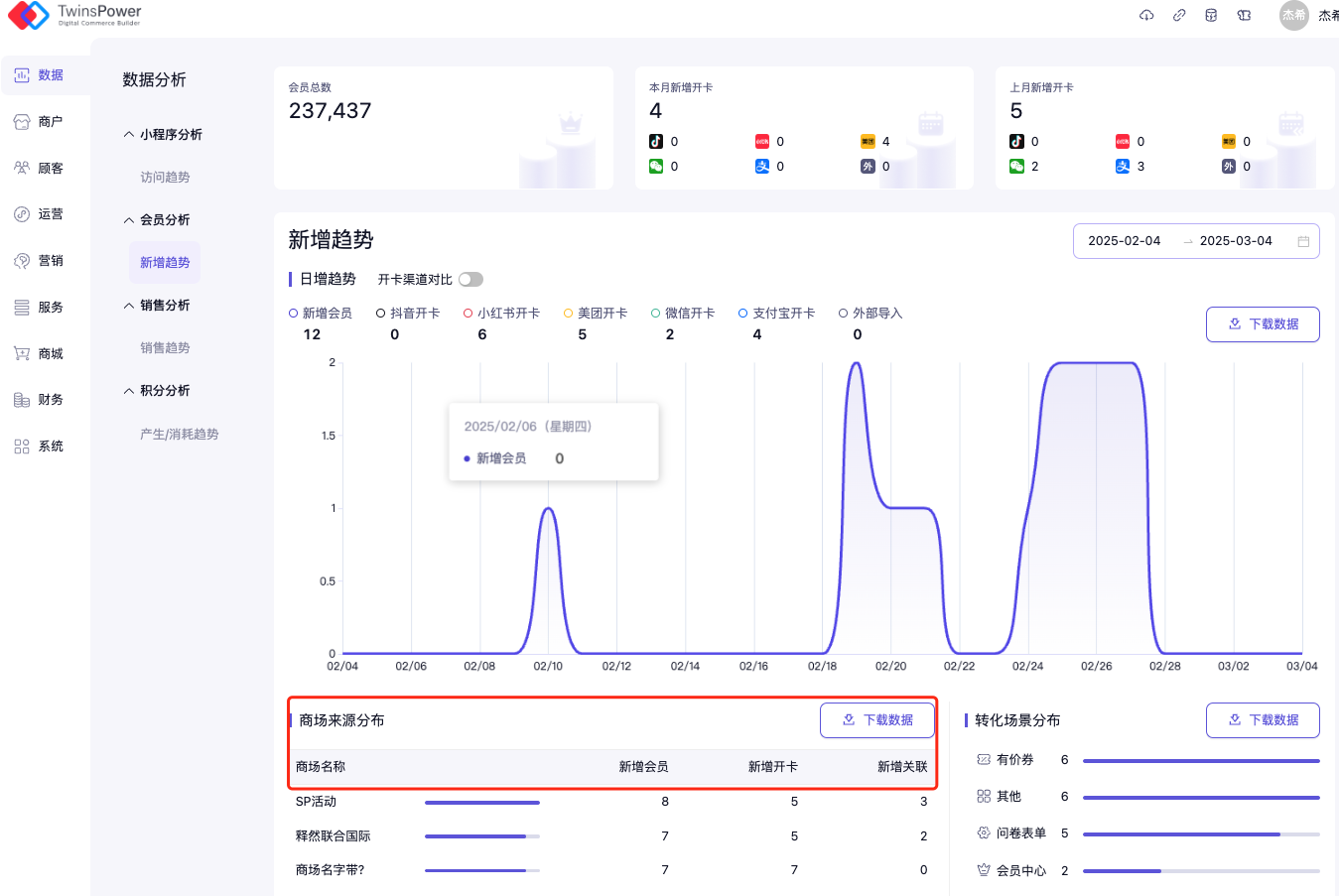Click the calendar icon in date range picker
The image size is (1339, 896).
coord(1303,241)
